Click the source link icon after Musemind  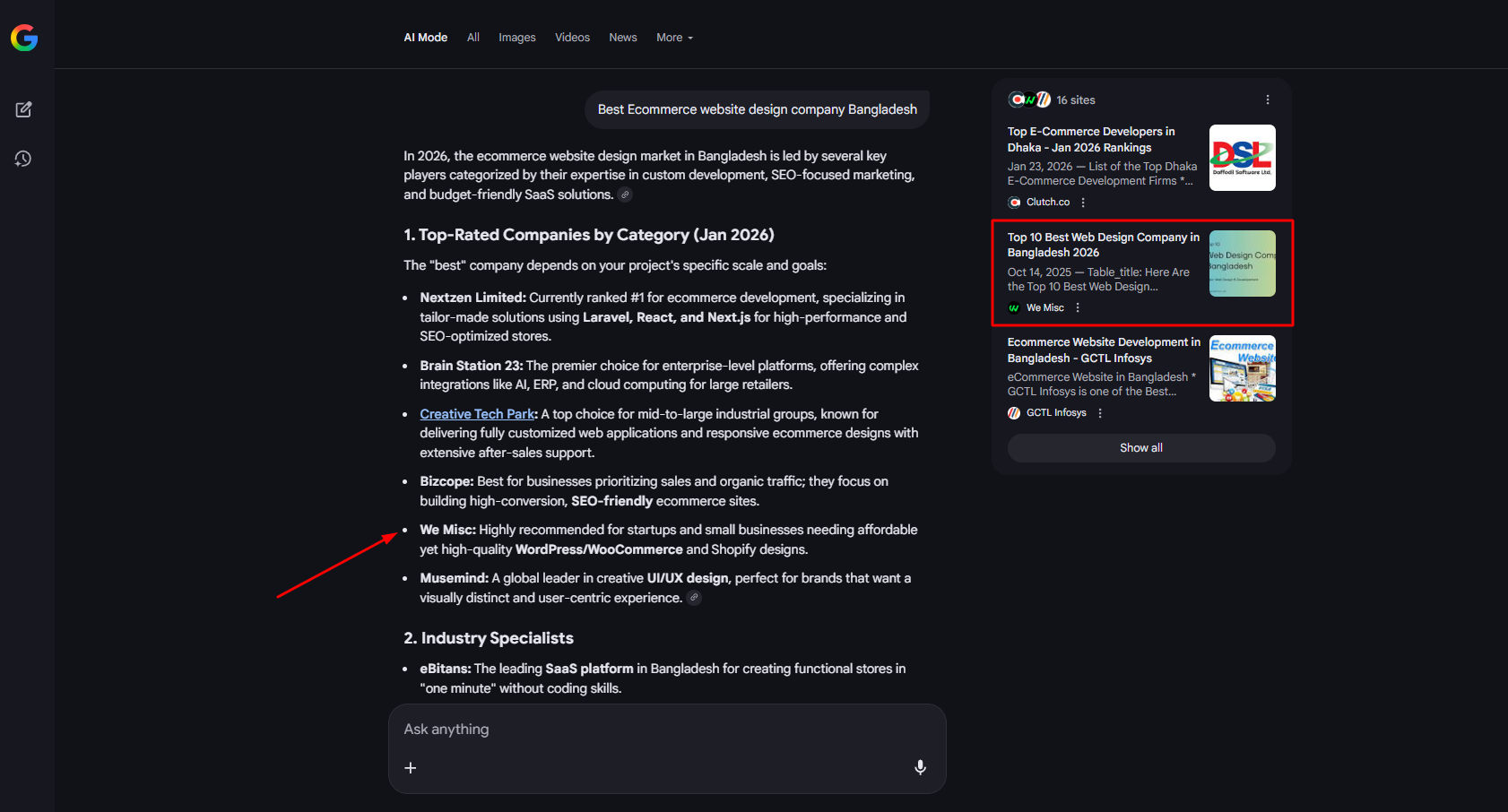point(694,598)
